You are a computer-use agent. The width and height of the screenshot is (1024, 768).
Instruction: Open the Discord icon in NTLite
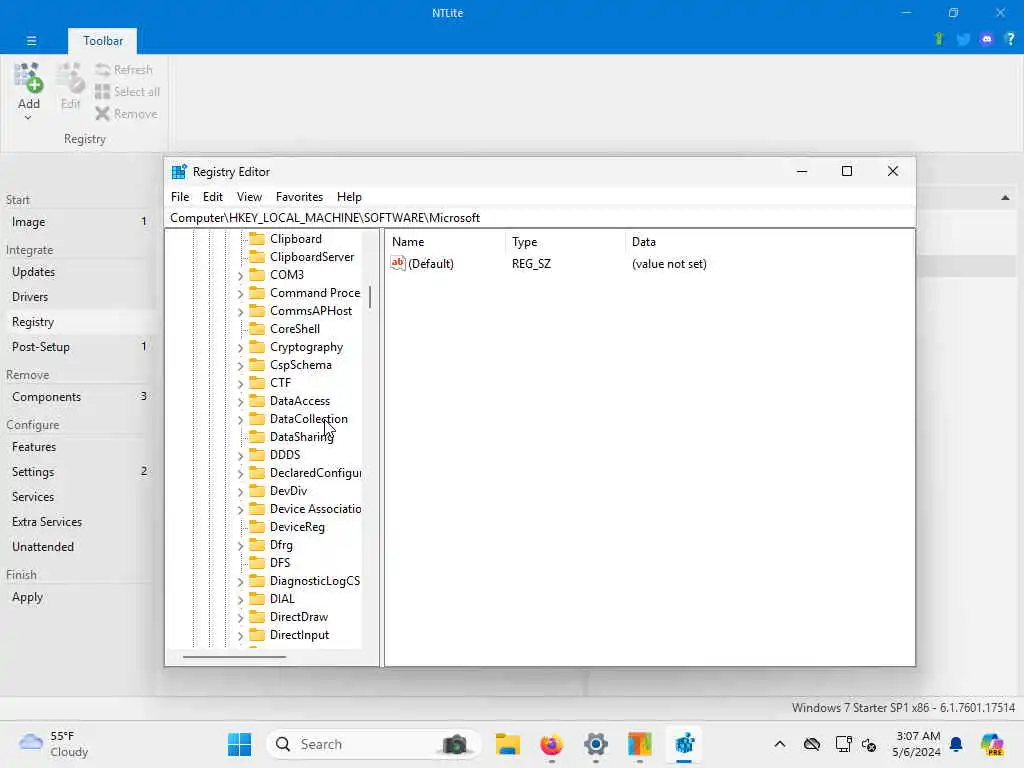pos(987,39)
